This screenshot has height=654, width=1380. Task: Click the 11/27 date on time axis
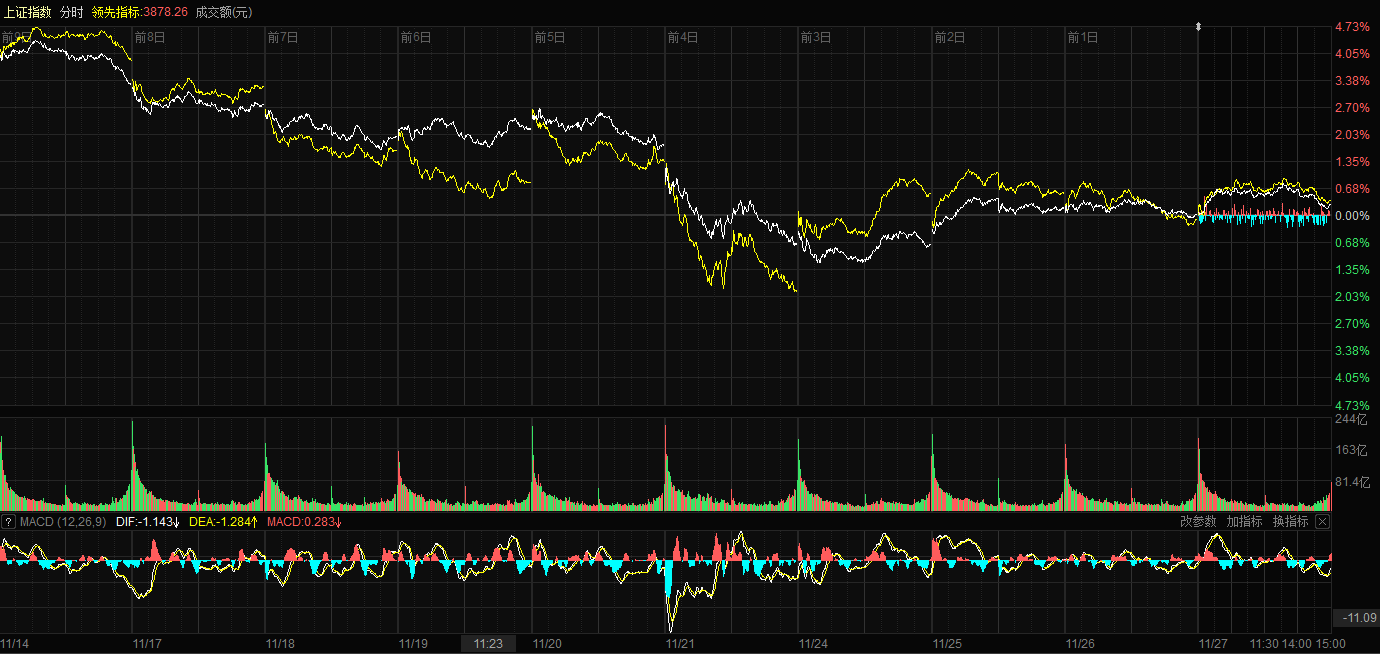1213,644
